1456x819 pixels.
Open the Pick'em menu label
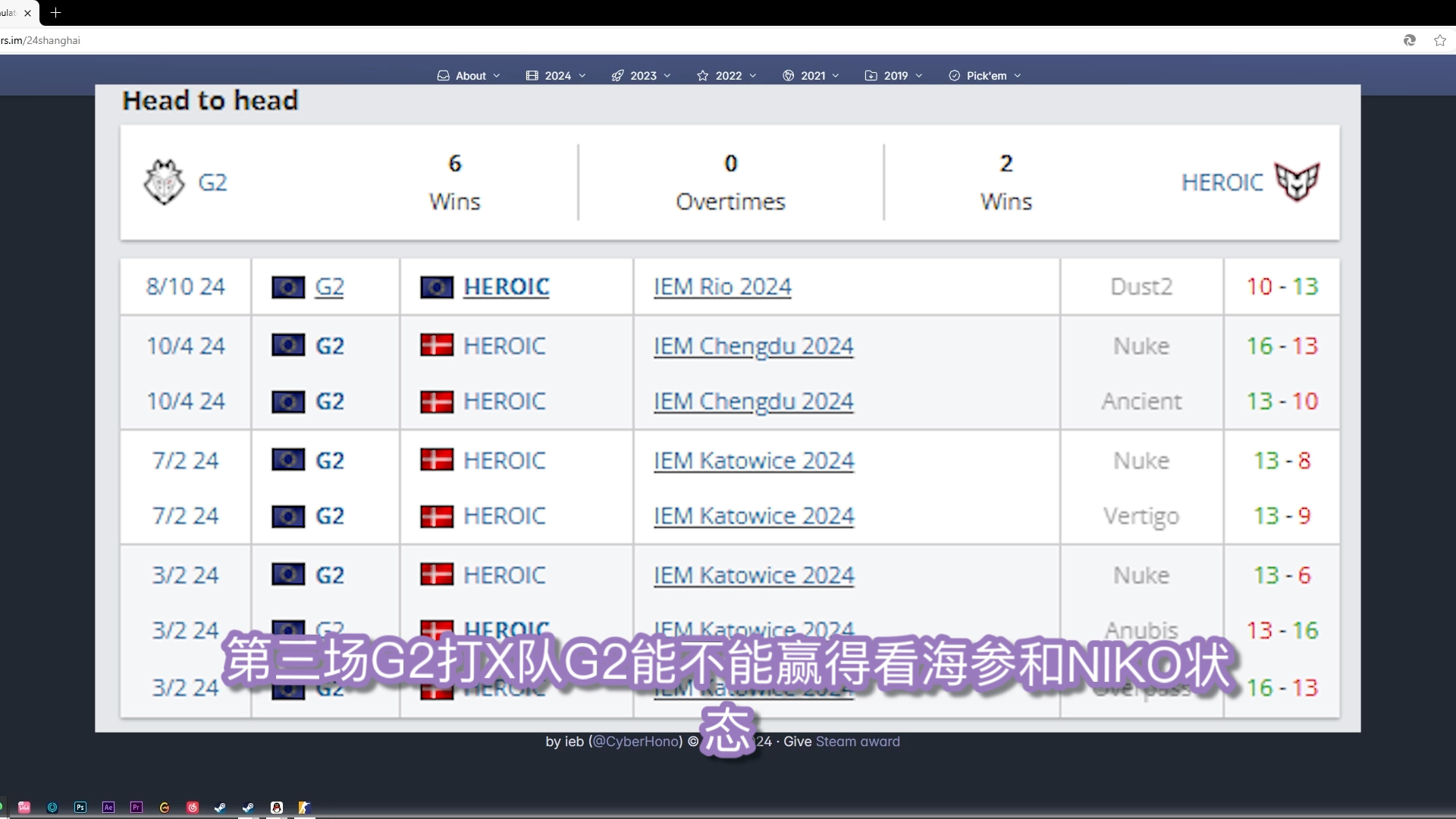point(987,76)
